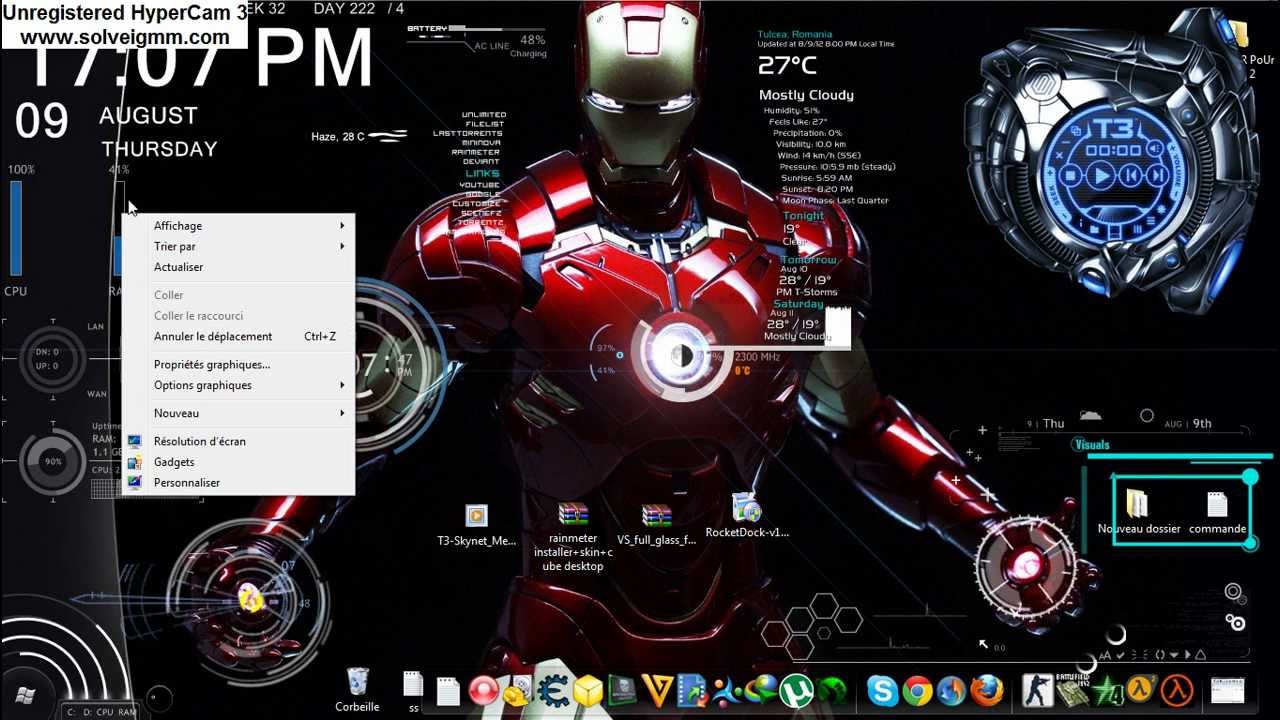Click the Haze, 28 C weather text
Image resolution: width=1280 pixels, height=720 pixels.
338,137
